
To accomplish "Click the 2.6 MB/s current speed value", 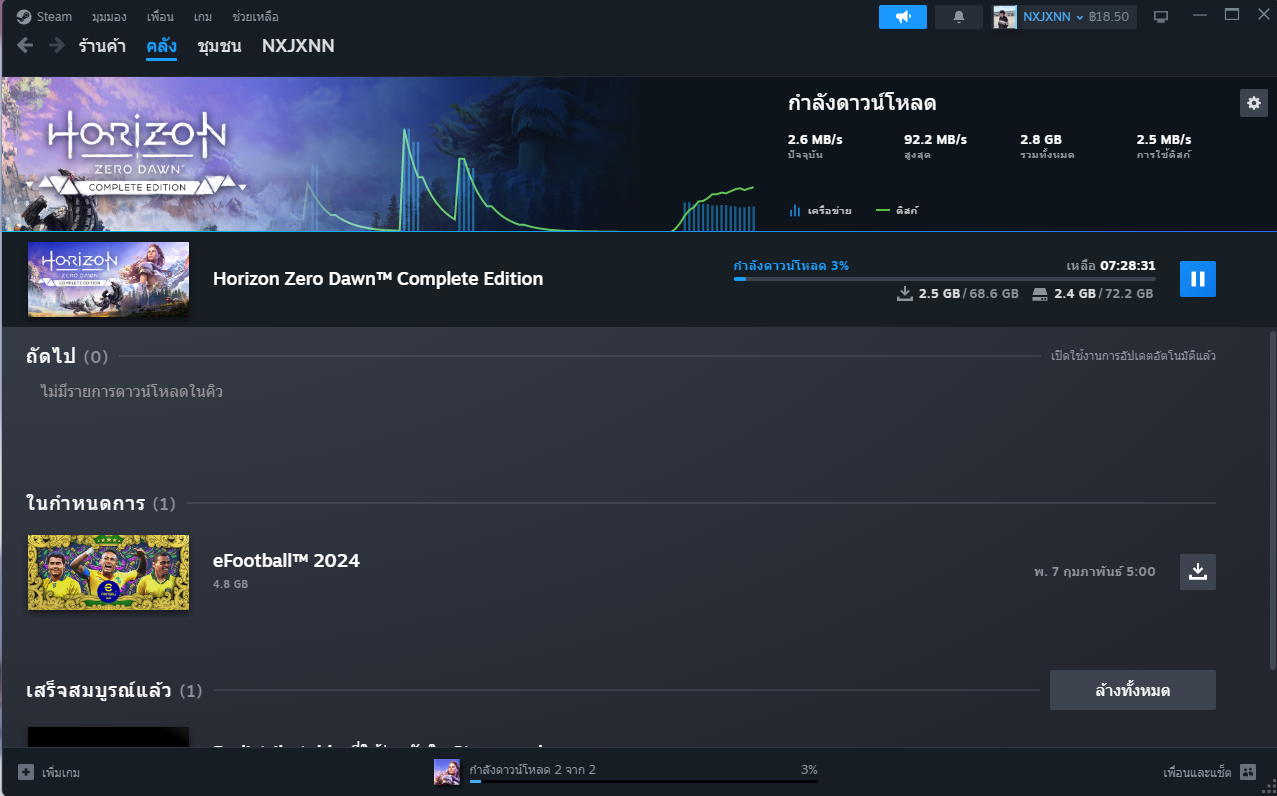I will [x=813, y=139].
